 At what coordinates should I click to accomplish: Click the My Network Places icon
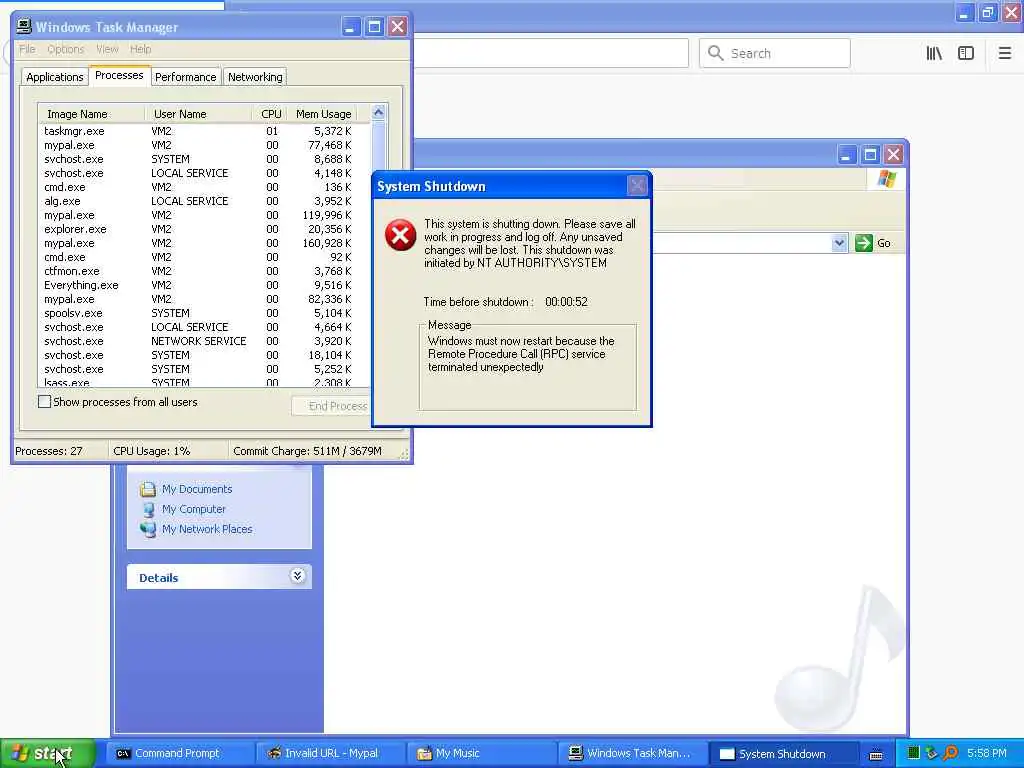[x=148, y=529]
